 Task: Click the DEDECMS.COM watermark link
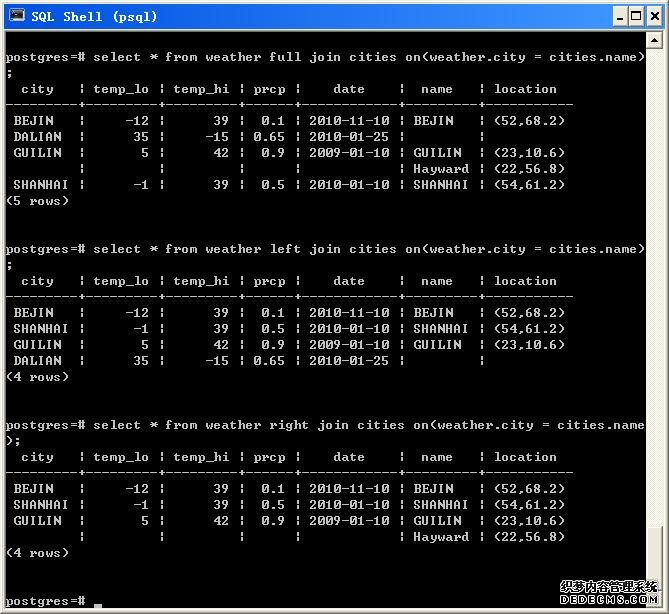(x=610, y=598)
